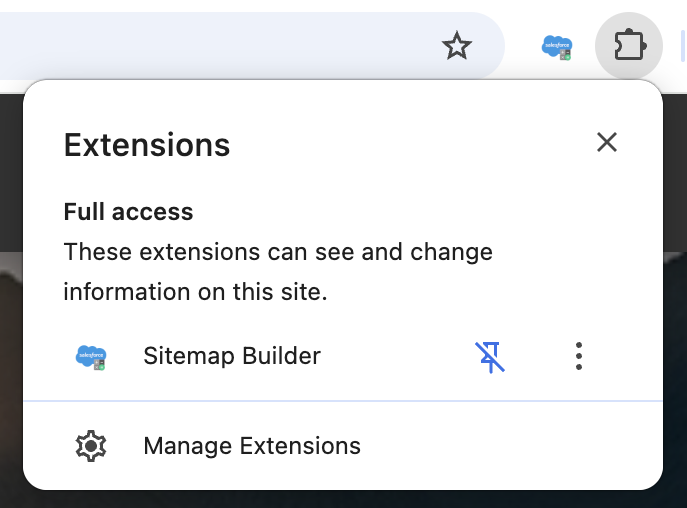Open Manage Extensions

point(343,446)
